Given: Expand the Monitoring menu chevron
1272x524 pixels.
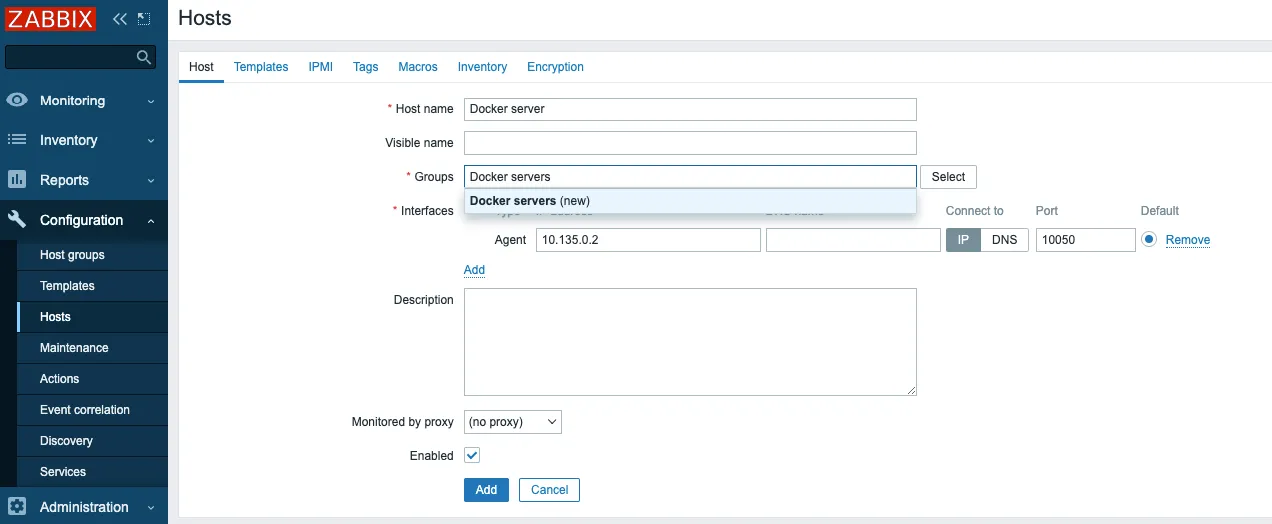Looking at the screenshot, I should [x=151, y=101].
